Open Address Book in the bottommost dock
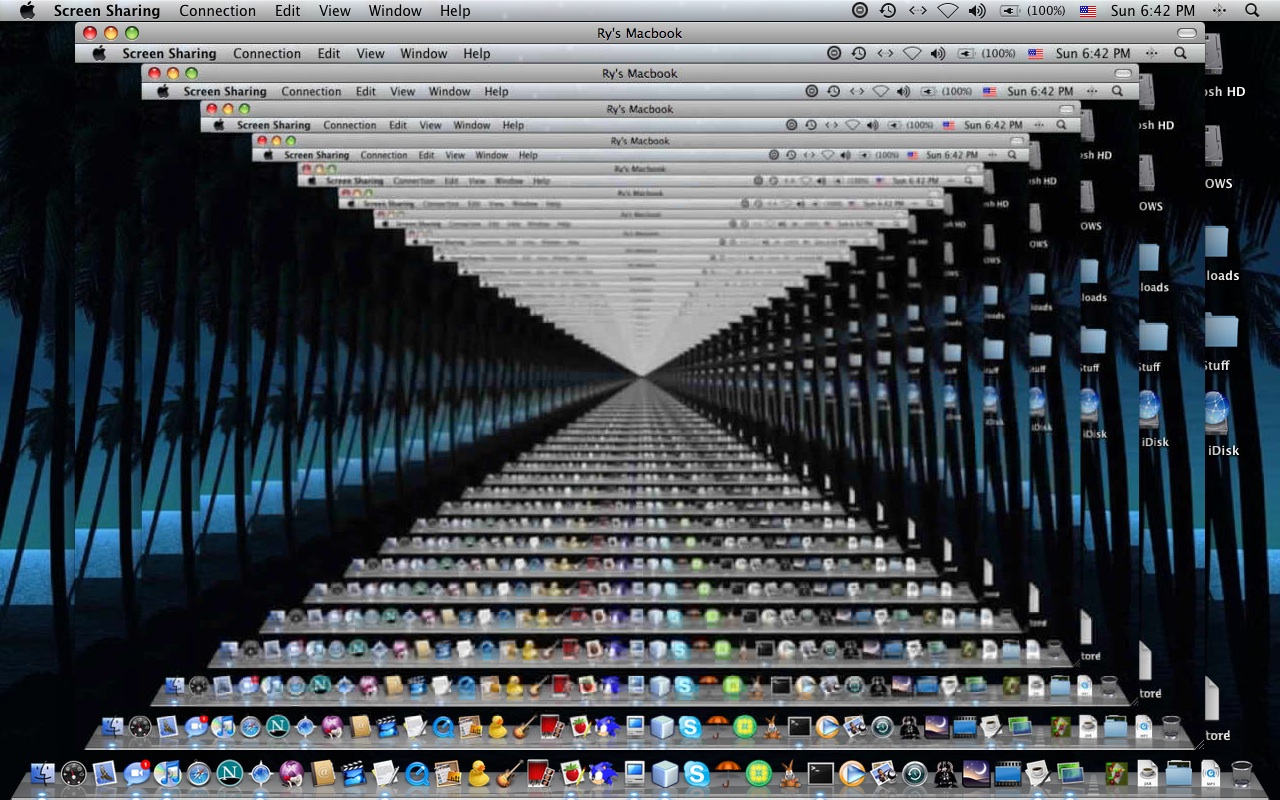Image resolution: width=1280 pixels, height=800 pixels. tap(322, 773)
